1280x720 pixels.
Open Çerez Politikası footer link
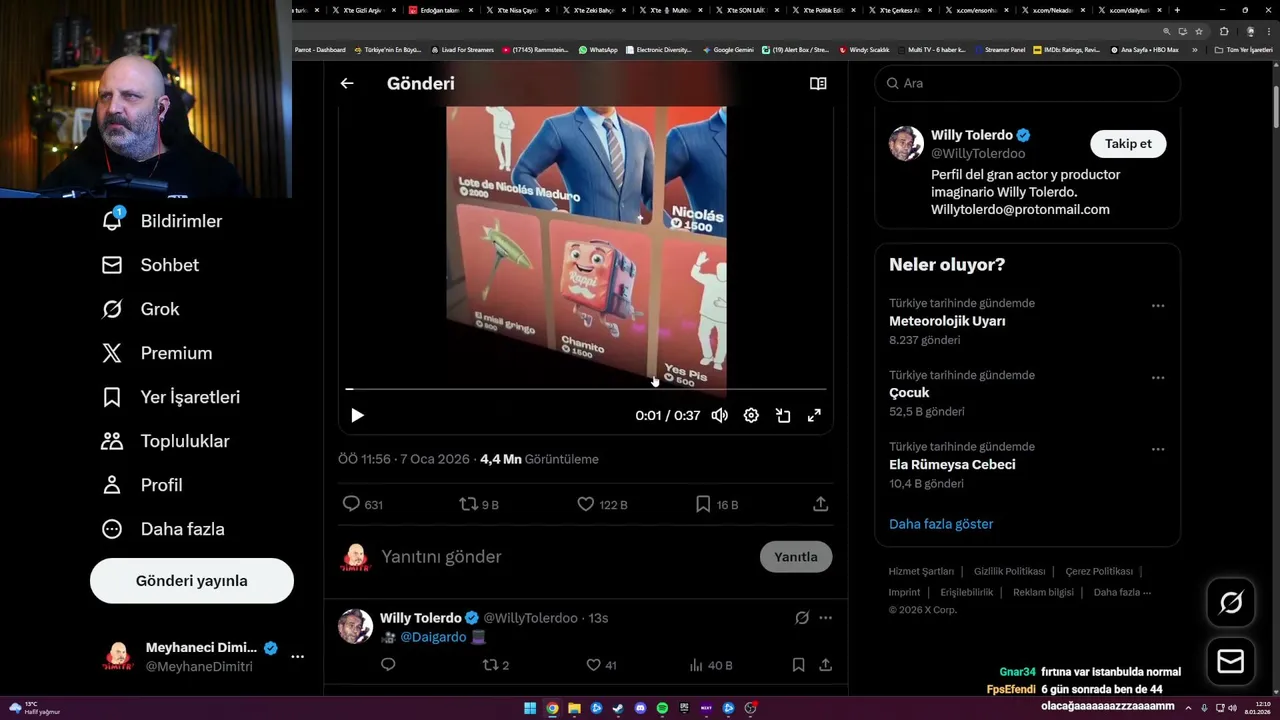point(1099,571)
